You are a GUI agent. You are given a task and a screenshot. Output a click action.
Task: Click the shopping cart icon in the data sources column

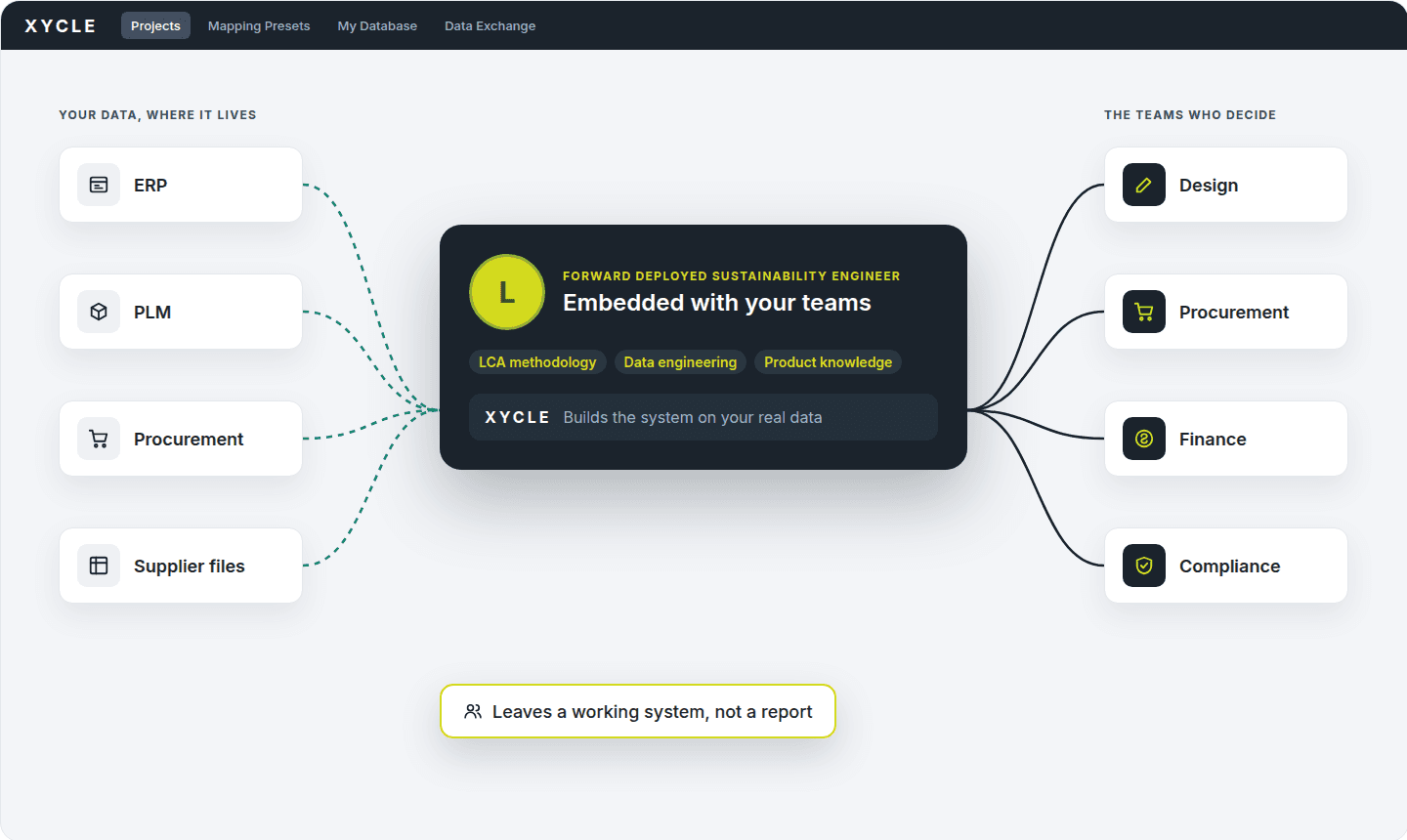(99, 439)
